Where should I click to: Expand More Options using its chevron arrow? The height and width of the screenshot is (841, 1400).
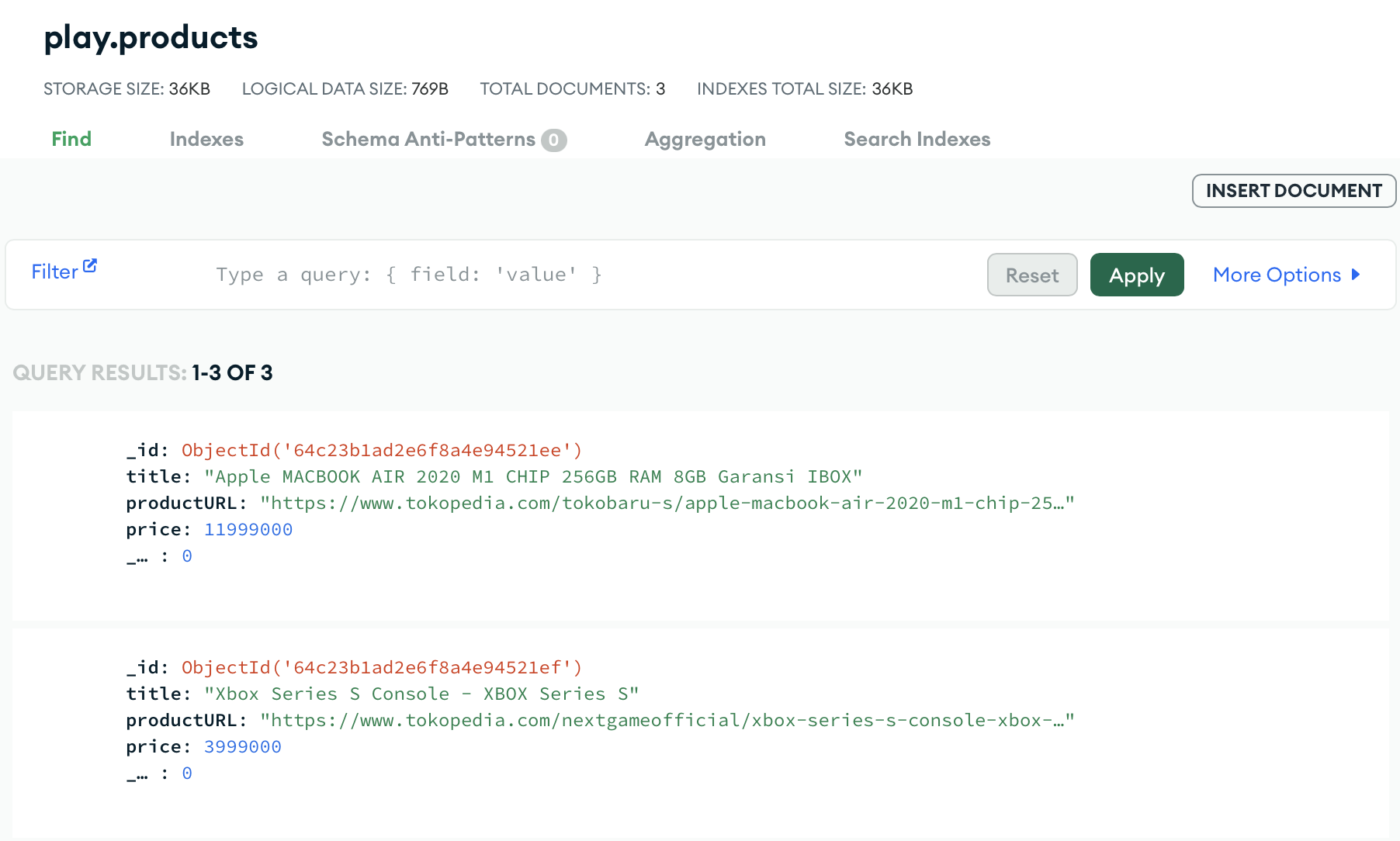[1357, 275]
